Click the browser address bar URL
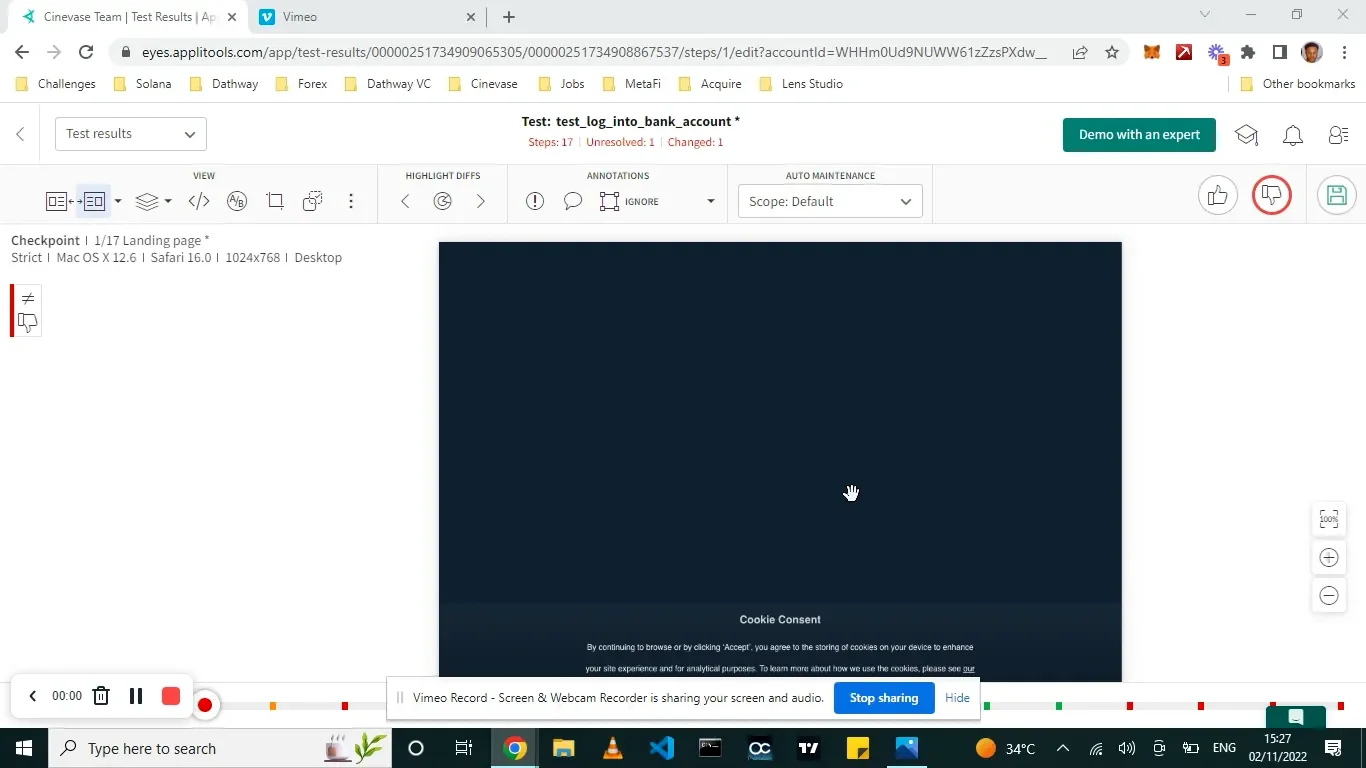Image resolution: width=1366 pixels, height=768 pixels. pyautogui.click(x=594, y=53)
